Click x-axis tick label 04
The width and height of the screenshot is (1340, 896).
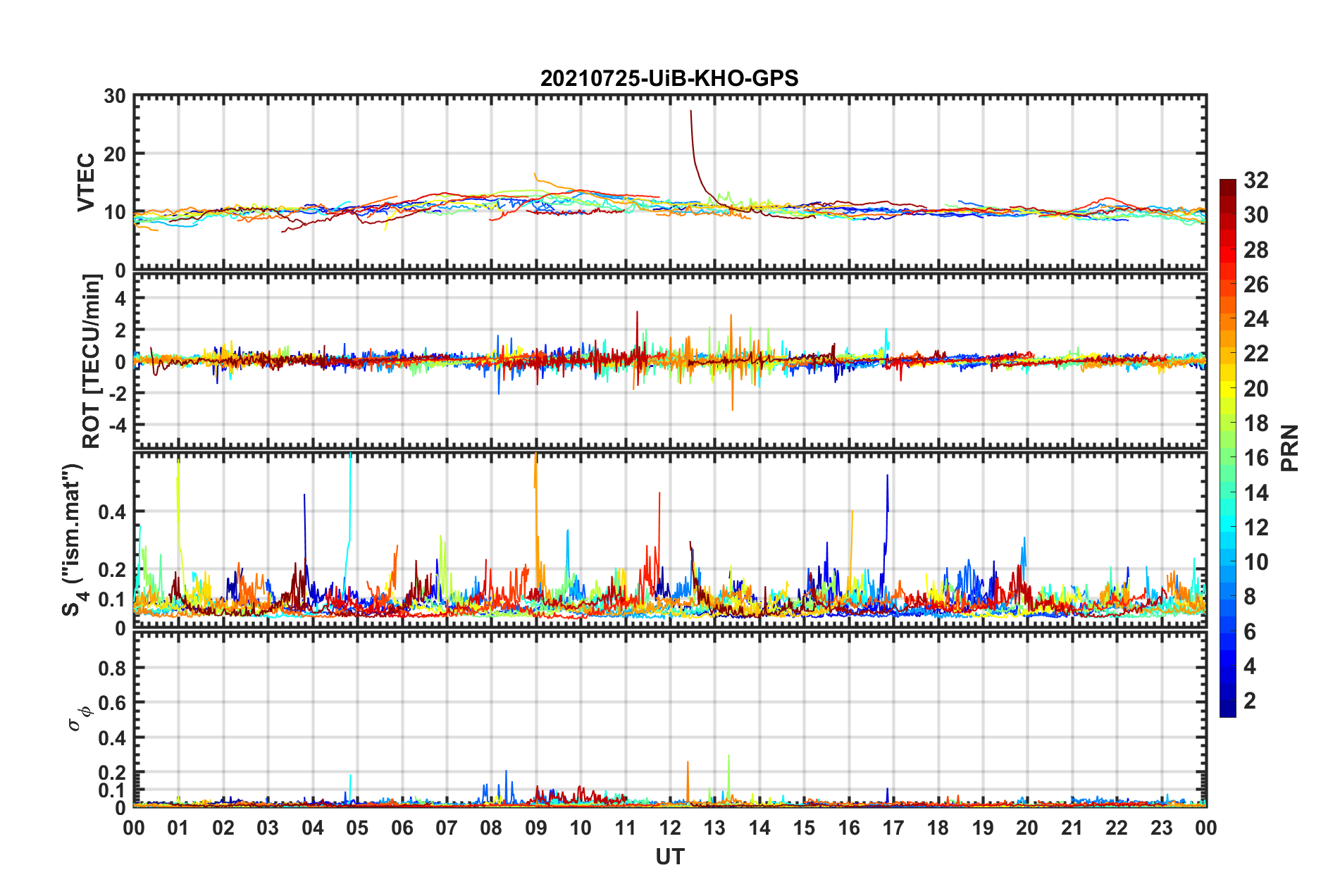click(x=313, y=828)
